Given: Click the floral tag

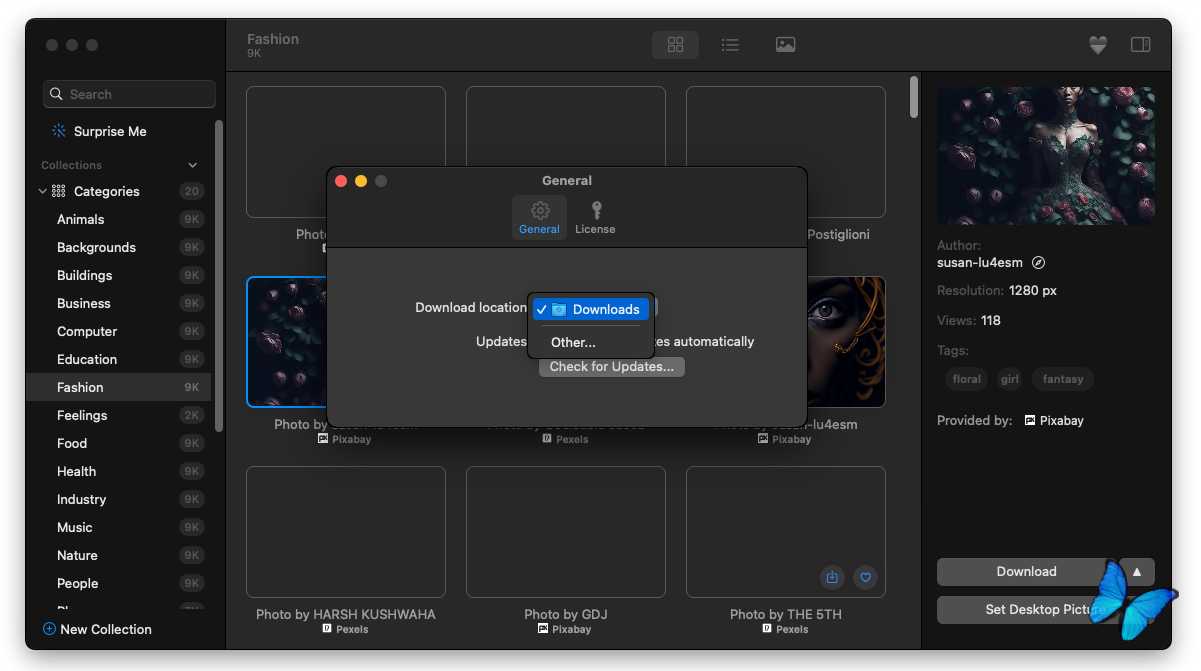Looking at the screenshot, I should [x=966, y=379].
